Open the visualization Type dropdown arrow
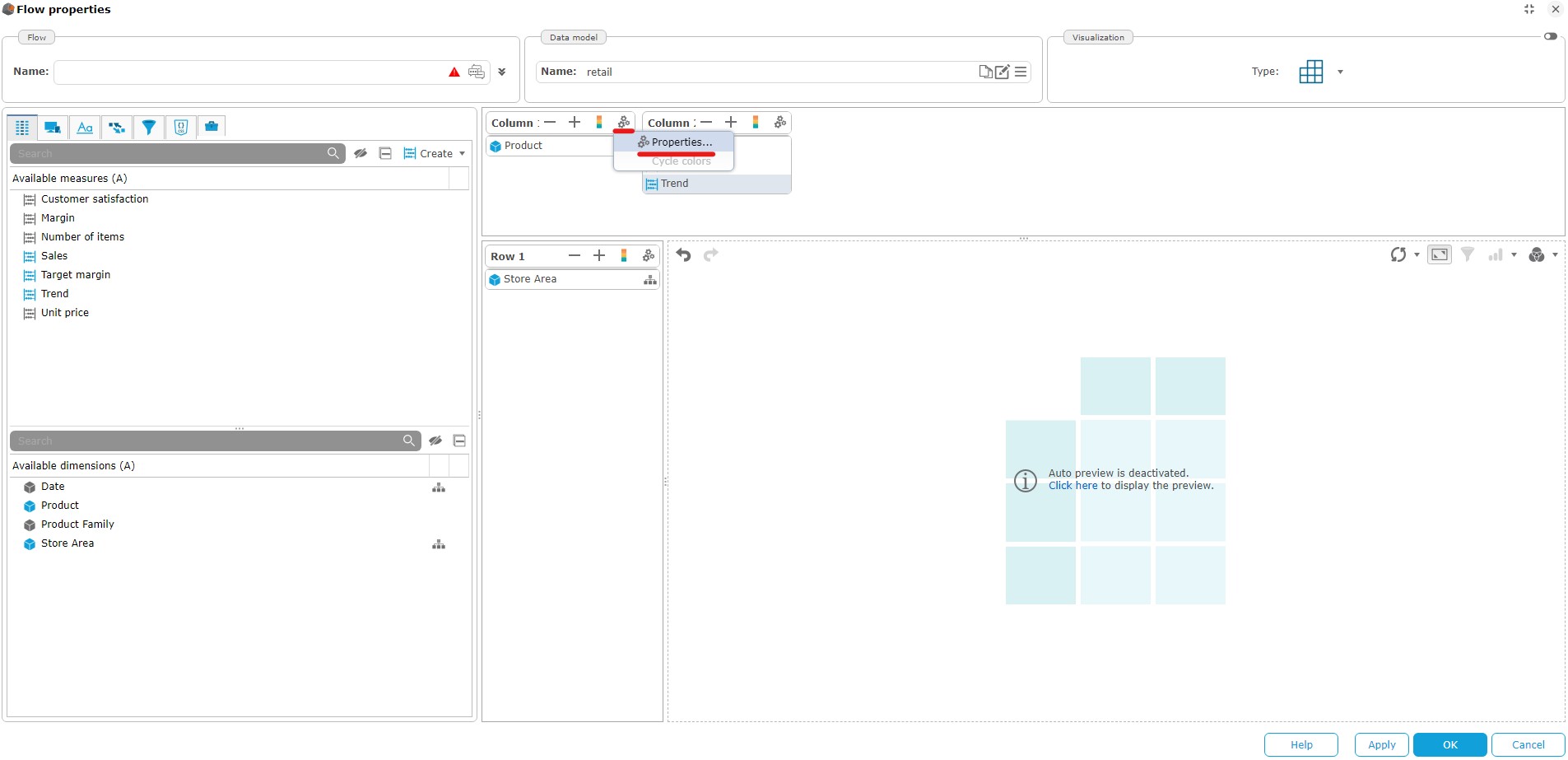1568x760 pixels. click(1340, 72)
